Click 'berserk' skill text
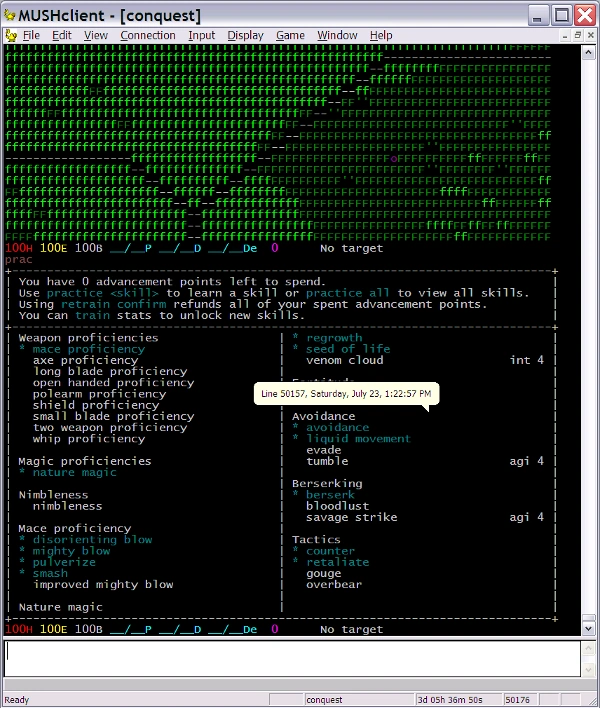600x708 pixels. click(x=330, y=495)
